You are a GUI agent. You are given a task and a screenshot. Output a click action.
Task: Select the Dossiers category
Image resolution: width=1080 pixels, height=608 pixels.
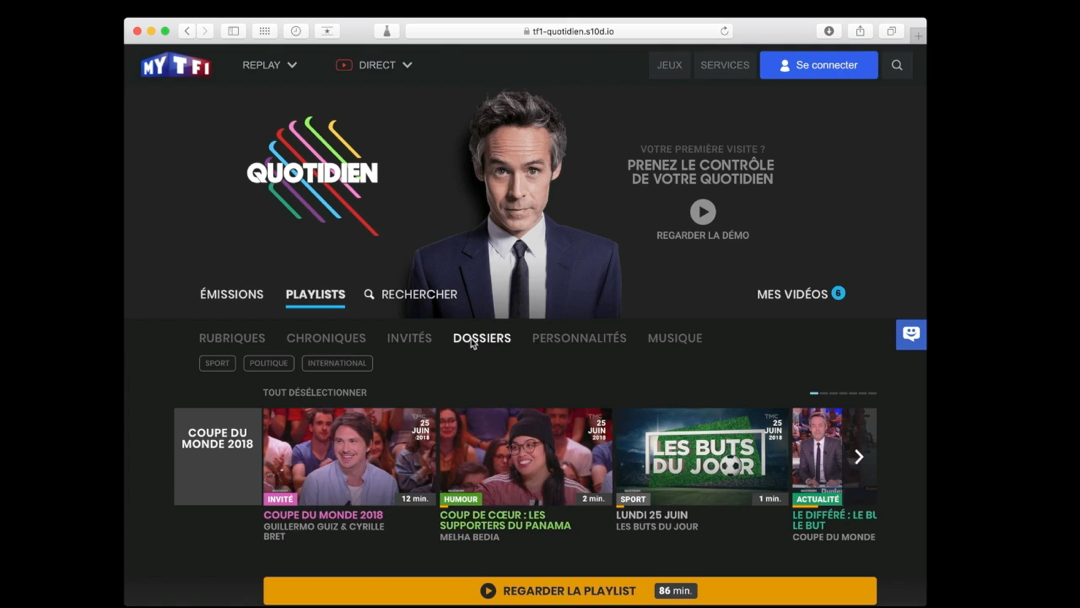(x=482, y=338)
